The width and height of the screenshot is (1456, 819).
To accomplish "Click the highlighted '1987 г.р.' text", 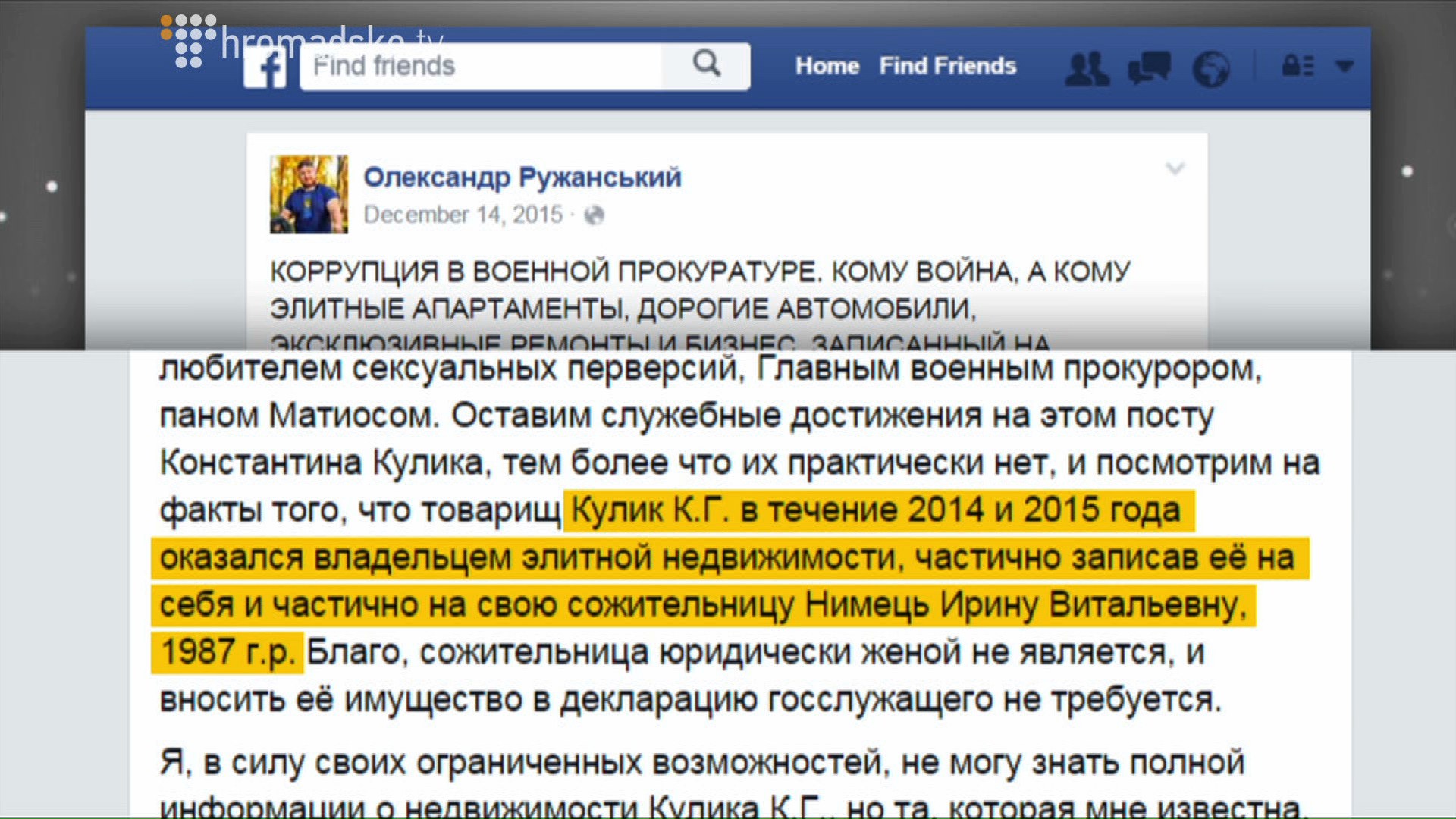I will coord(227,652).
